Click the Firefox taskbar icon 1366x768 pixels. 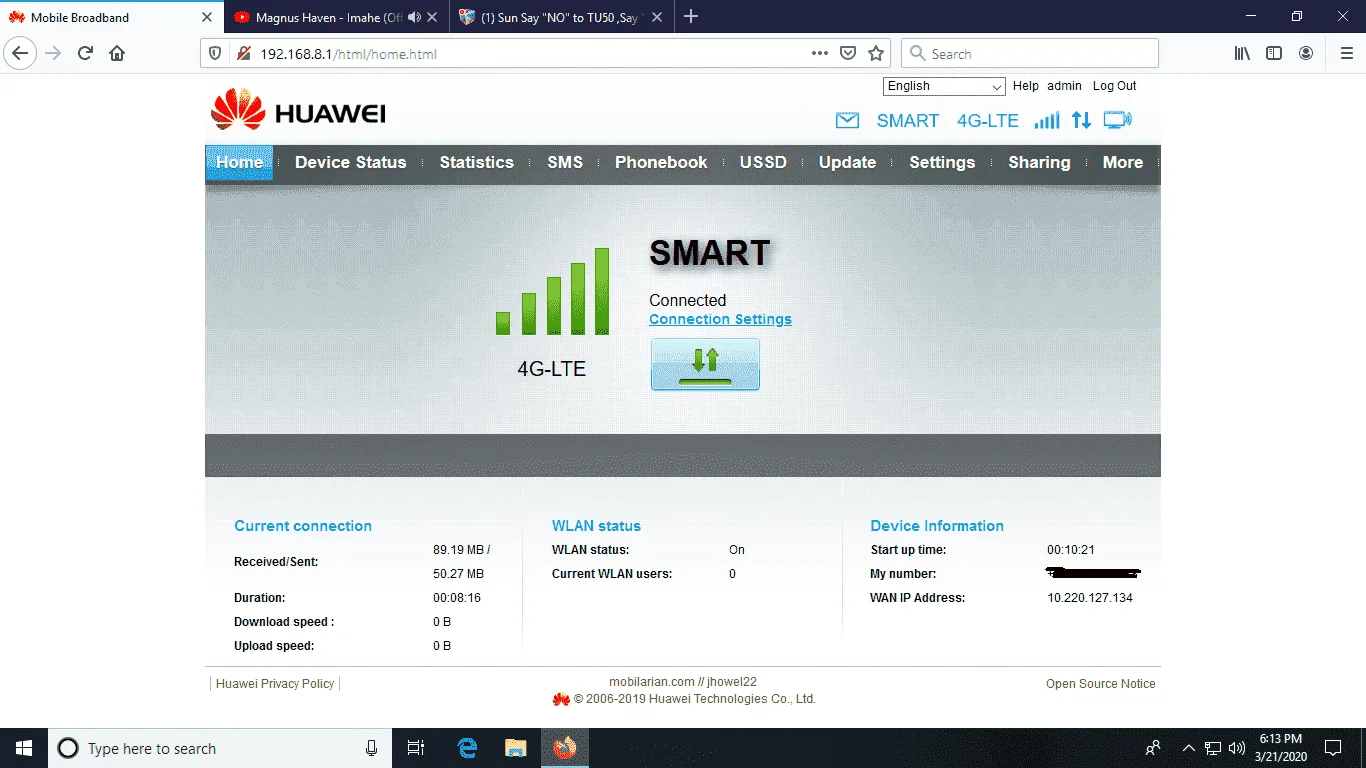[x=565, y=748]
